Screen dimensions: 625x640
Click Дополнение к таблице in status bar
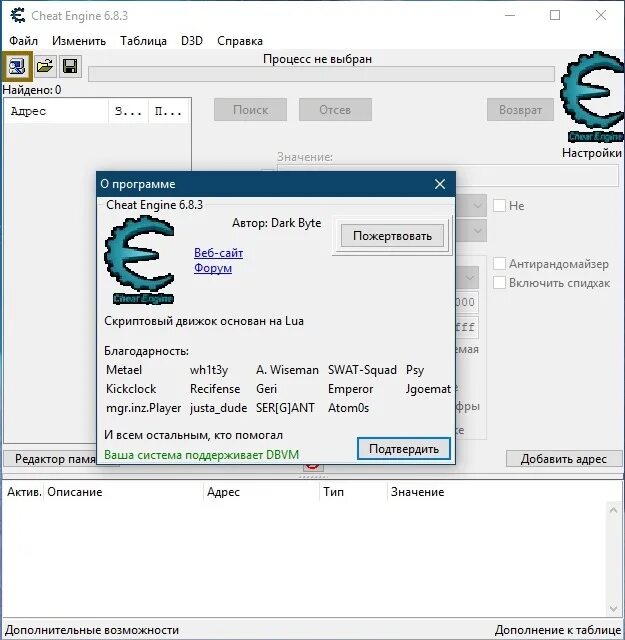click(558, 630)
